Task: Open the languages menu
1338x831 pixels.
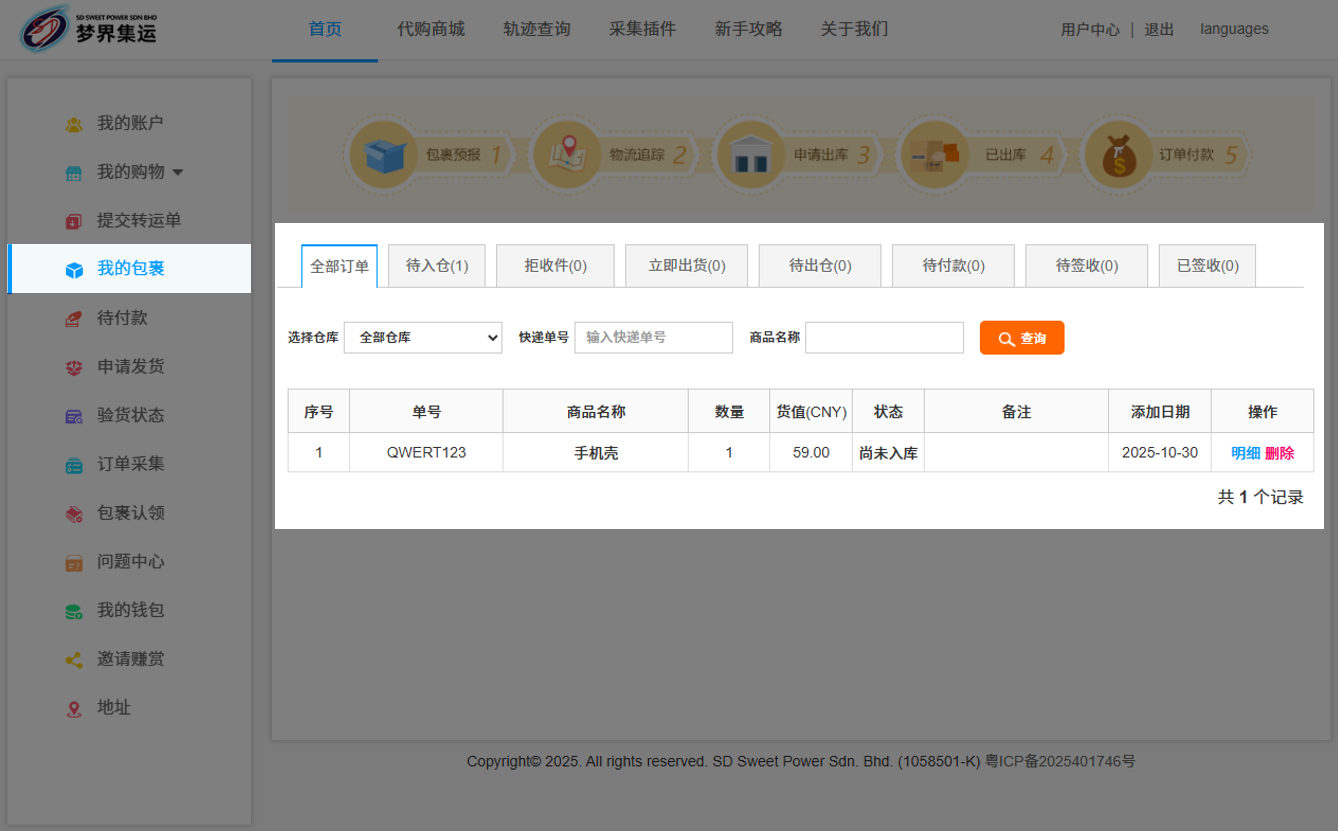Action: [1234, 29]
